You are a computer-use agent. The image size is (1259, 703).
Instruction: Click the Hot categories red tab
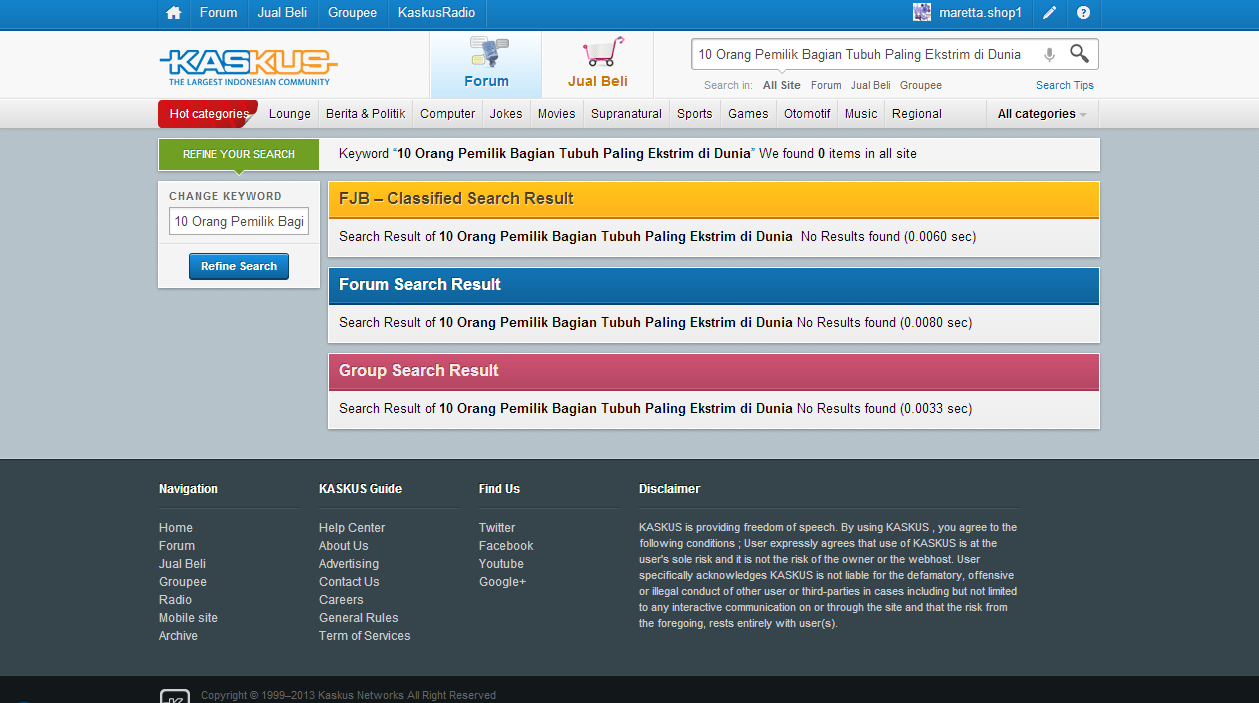click(208, 114)
